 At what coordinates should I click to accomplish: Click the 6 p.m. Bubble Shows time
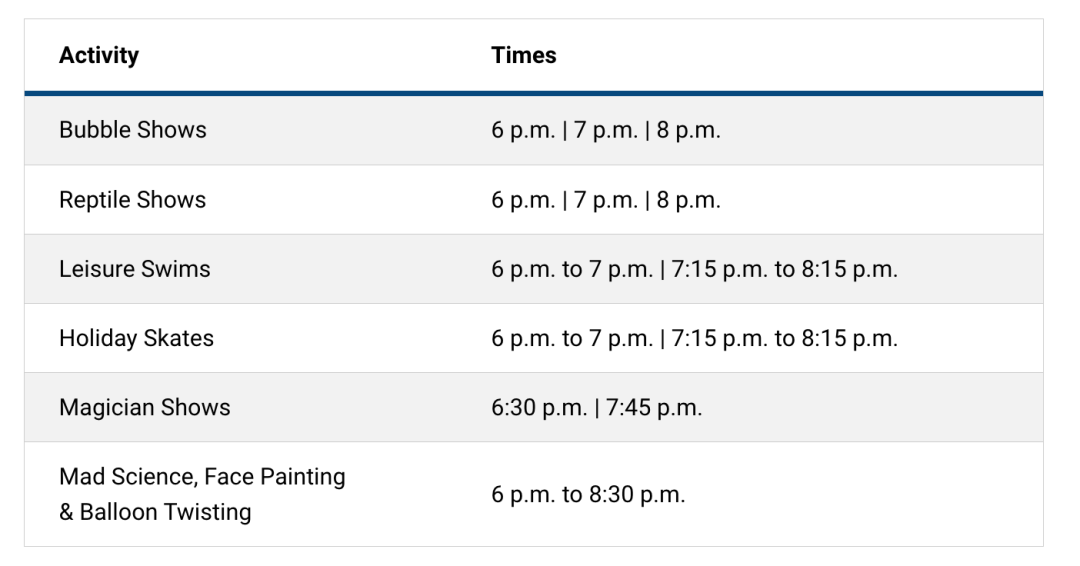click(523, 130)
